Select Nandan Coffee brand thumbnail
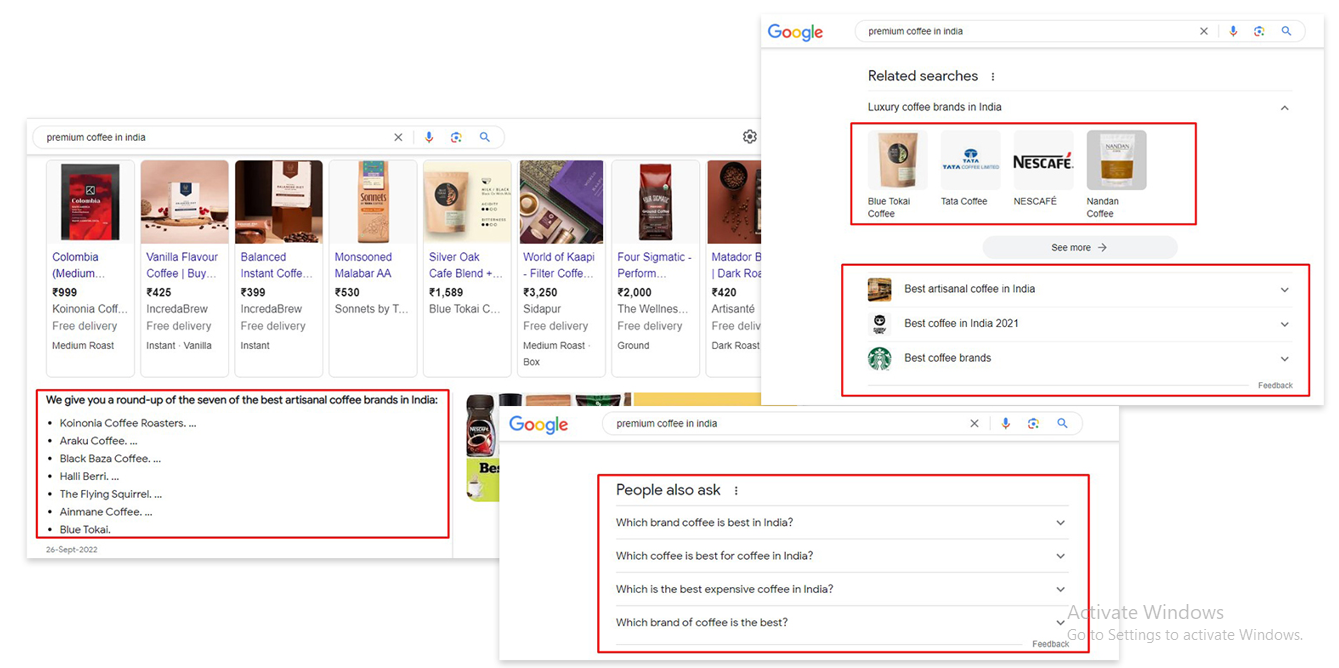The width and height of the screenshot is (1339, 668). pyautogui.click(x=1116, y=160)
